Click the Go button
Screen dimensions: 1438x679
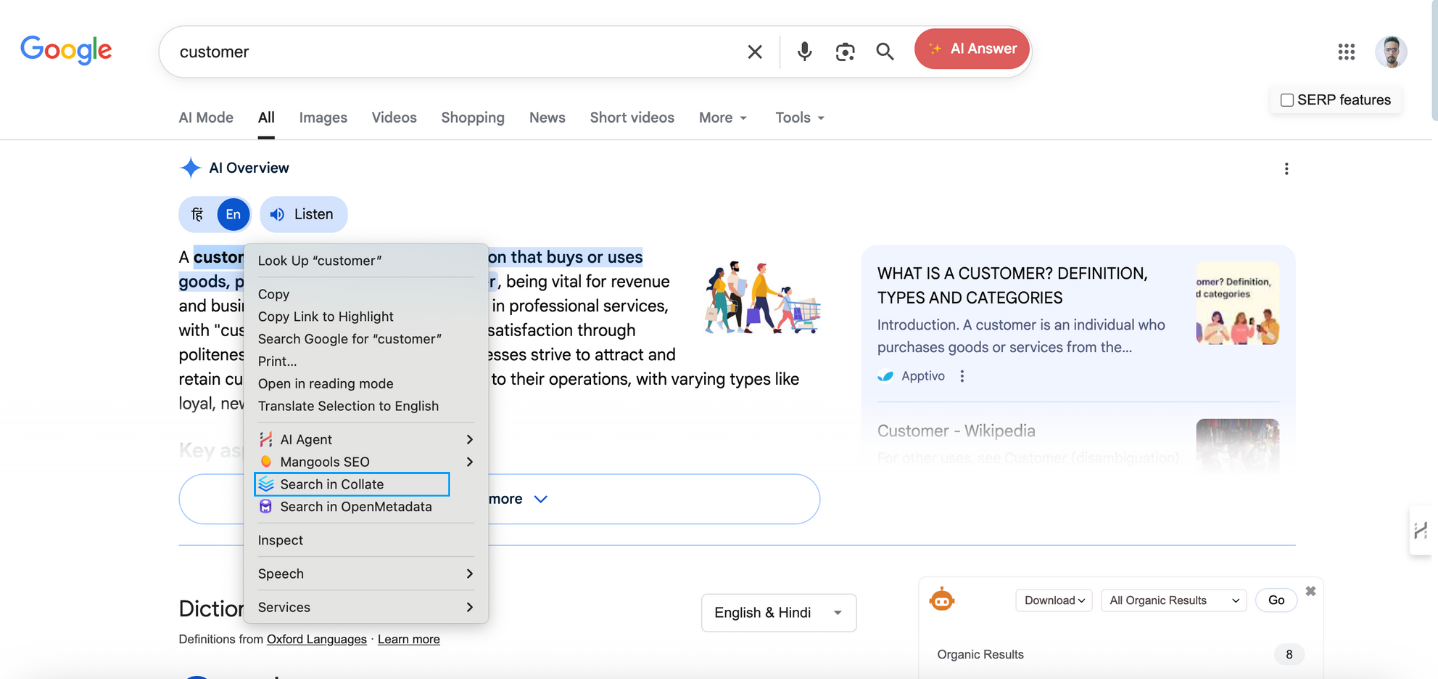[x=1276, y=600]
